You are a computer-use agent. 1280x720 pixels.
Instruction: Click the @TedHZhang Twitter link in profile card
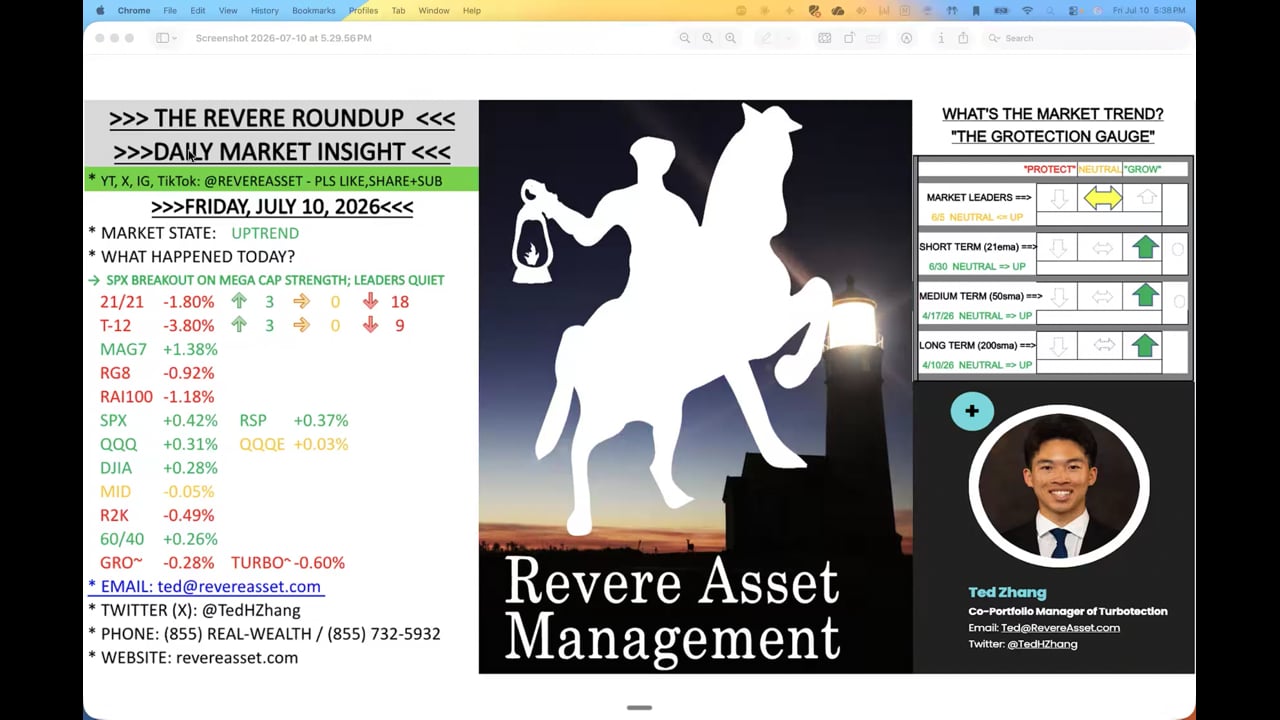pyautogui.click(x=1042, y=644)
